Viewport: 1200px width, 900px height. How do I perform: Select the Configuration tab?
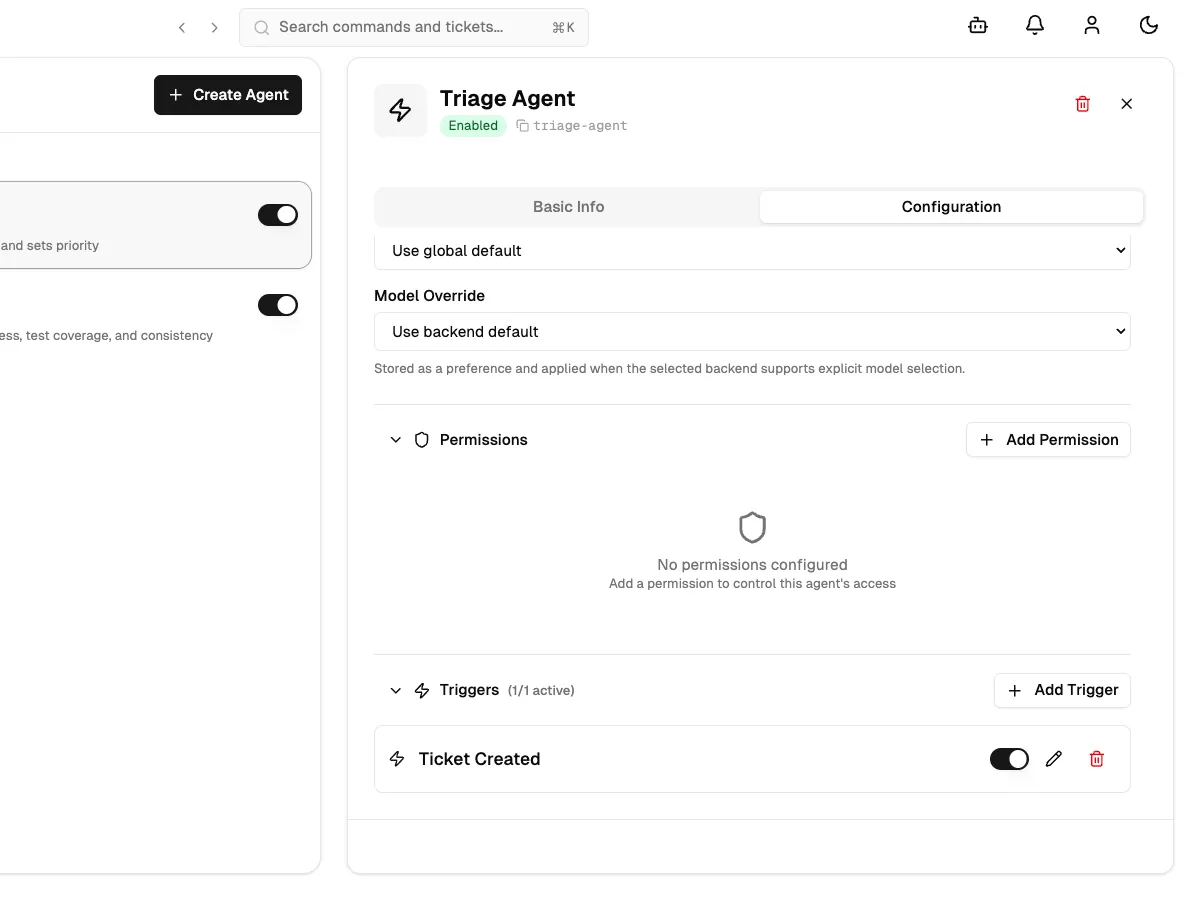(x=951, y=206)
